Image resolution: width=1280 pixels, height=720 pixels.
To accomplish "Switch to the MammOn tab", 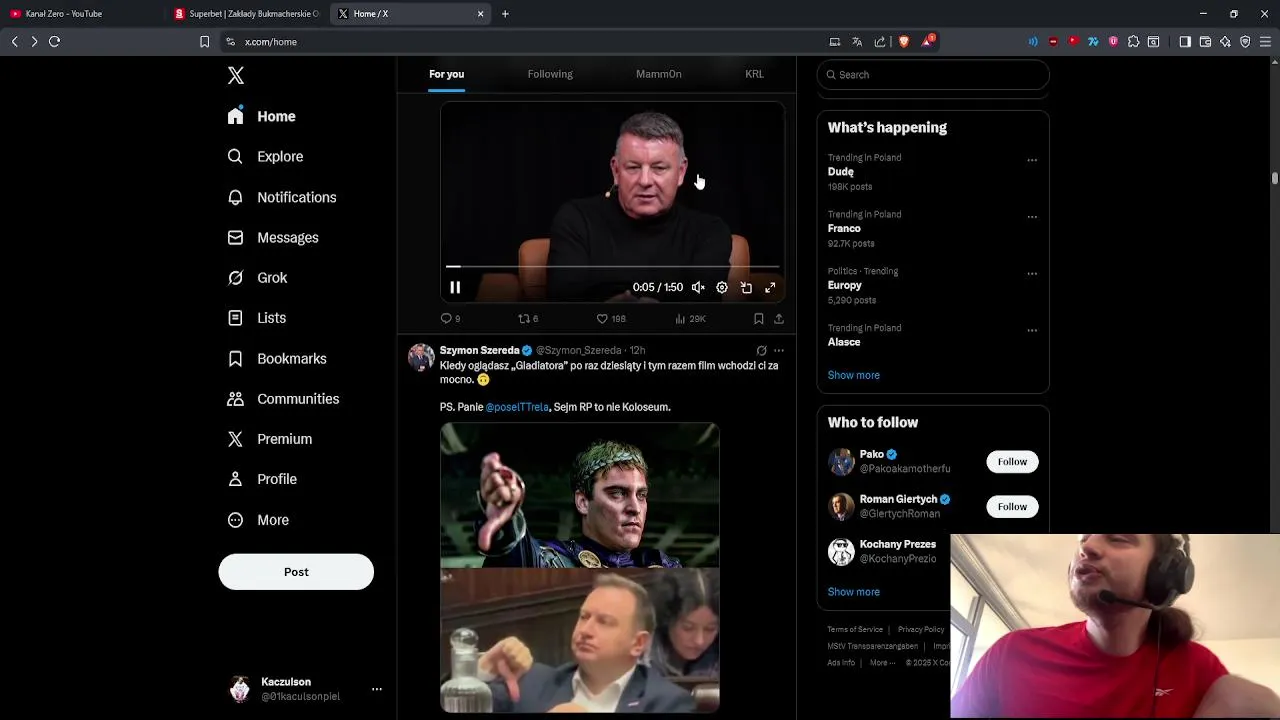I will pyautogui.click(x=658, y=74).
